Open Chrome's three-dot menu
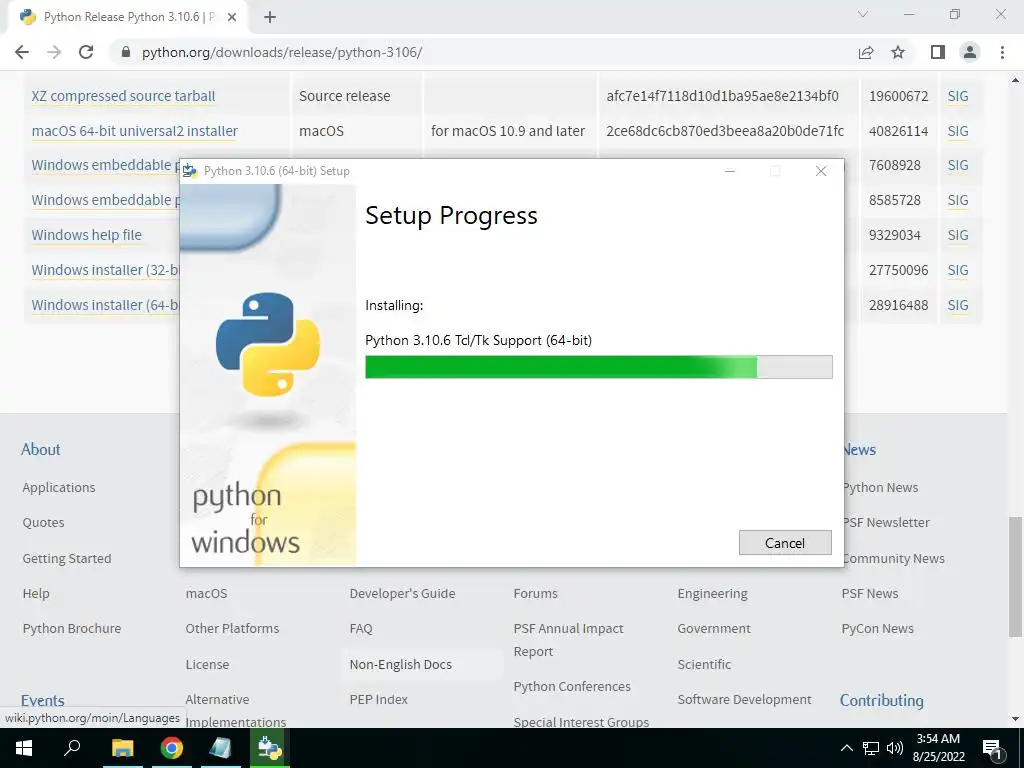 pyautogui.click(x=1002, y=52)
